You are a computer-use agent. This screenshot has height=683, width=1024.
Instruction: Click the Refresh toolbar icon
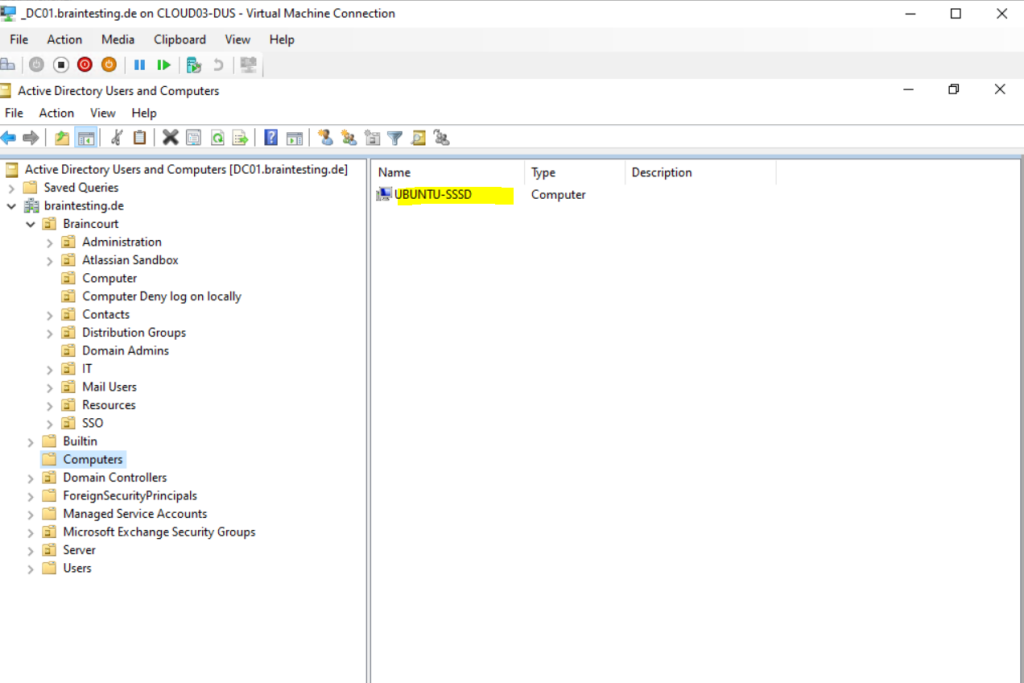(x=217, y=138)
